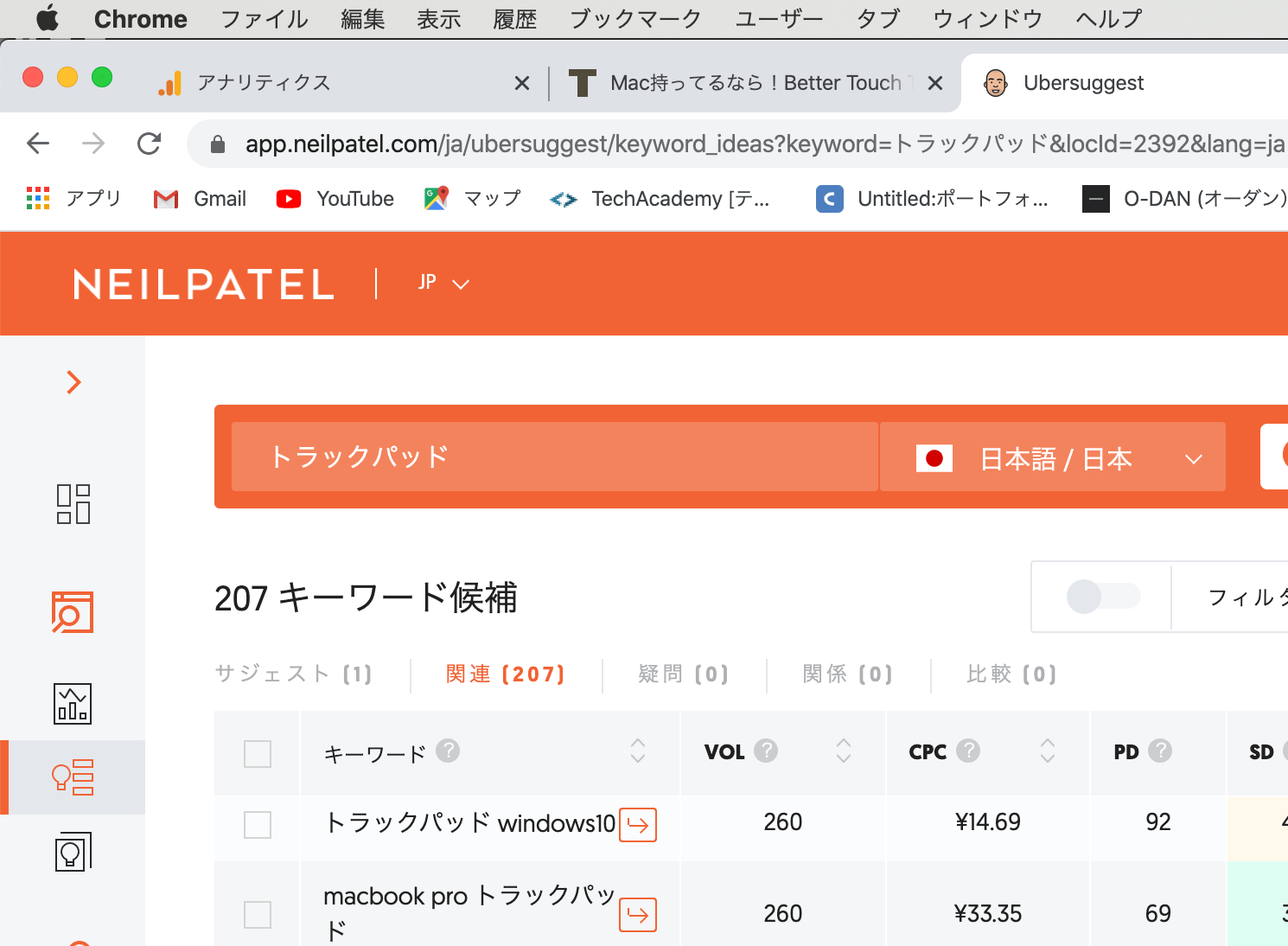Image resolution: width=1288 pixels, height=946 pixels.
Task: Open macbook pro トラックパッド keyword arrow link
Action: [638, 915]
